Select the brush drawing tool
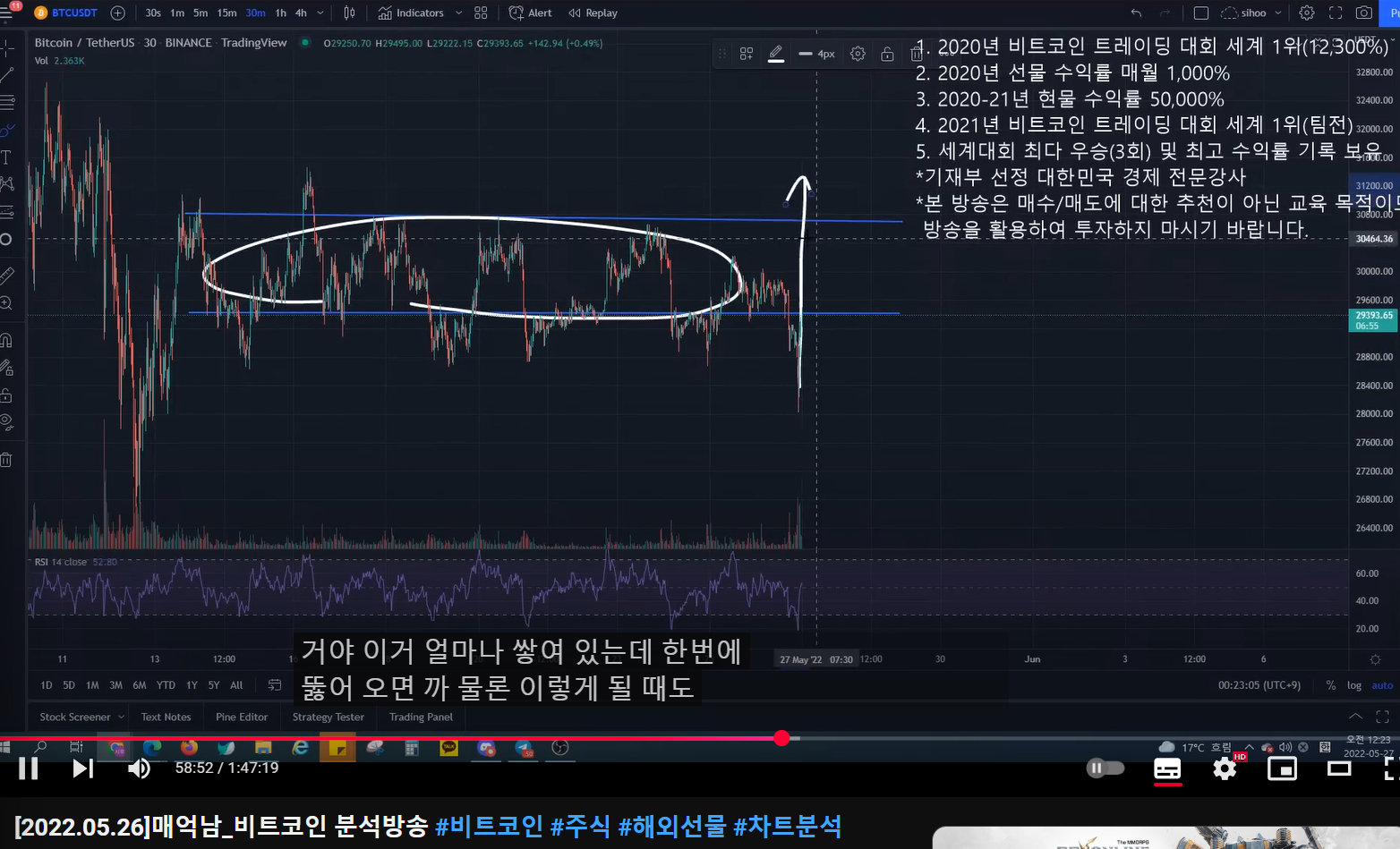1400x849 pixels. coord(7,131)
